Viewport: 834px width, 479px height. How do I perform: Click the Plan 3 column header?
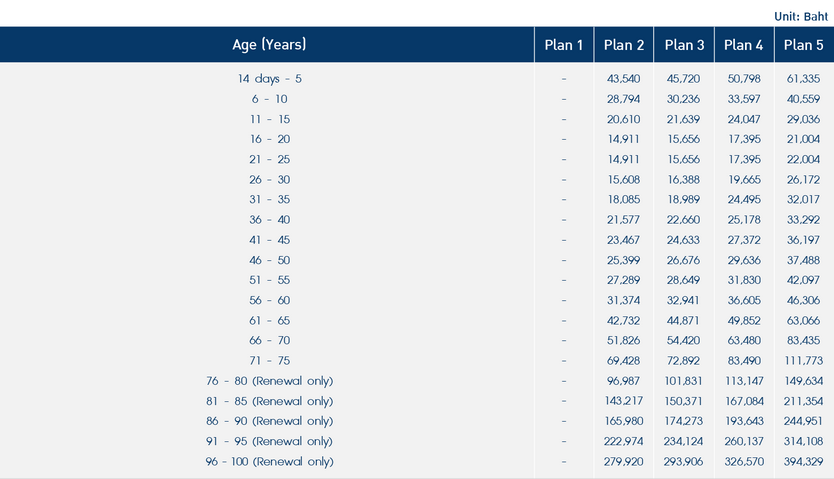(x=684, y=45)
